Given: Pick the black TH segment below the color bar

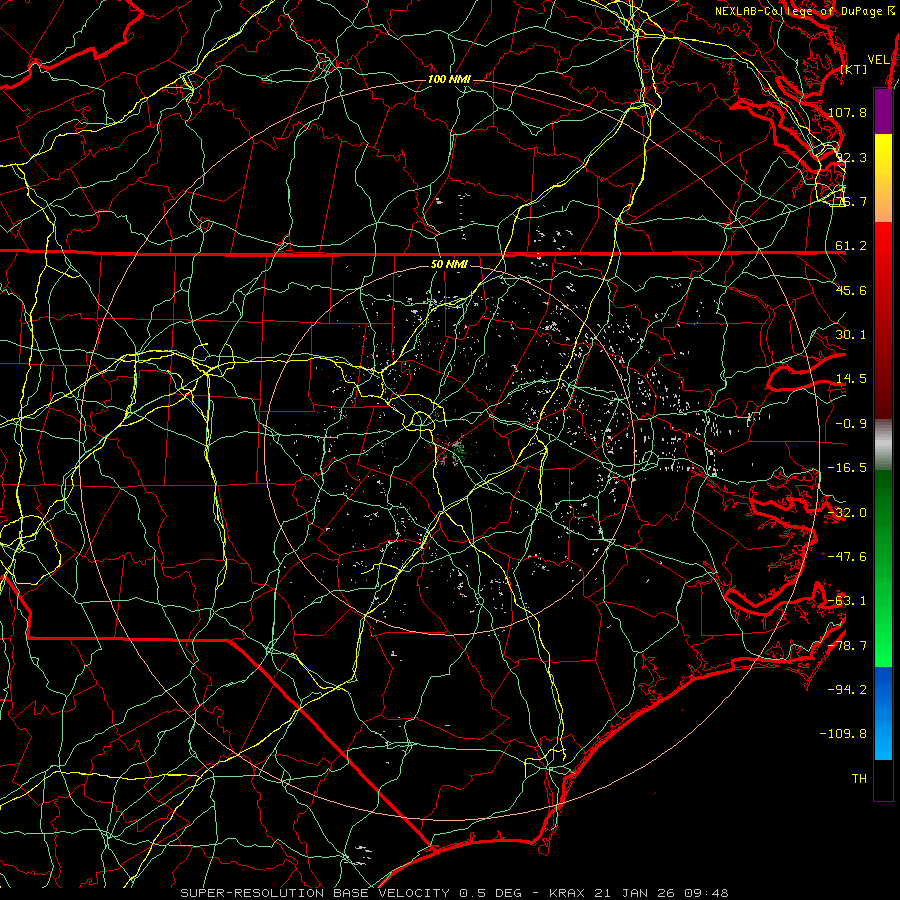Looking at the screenshot, I should point(883,780).
